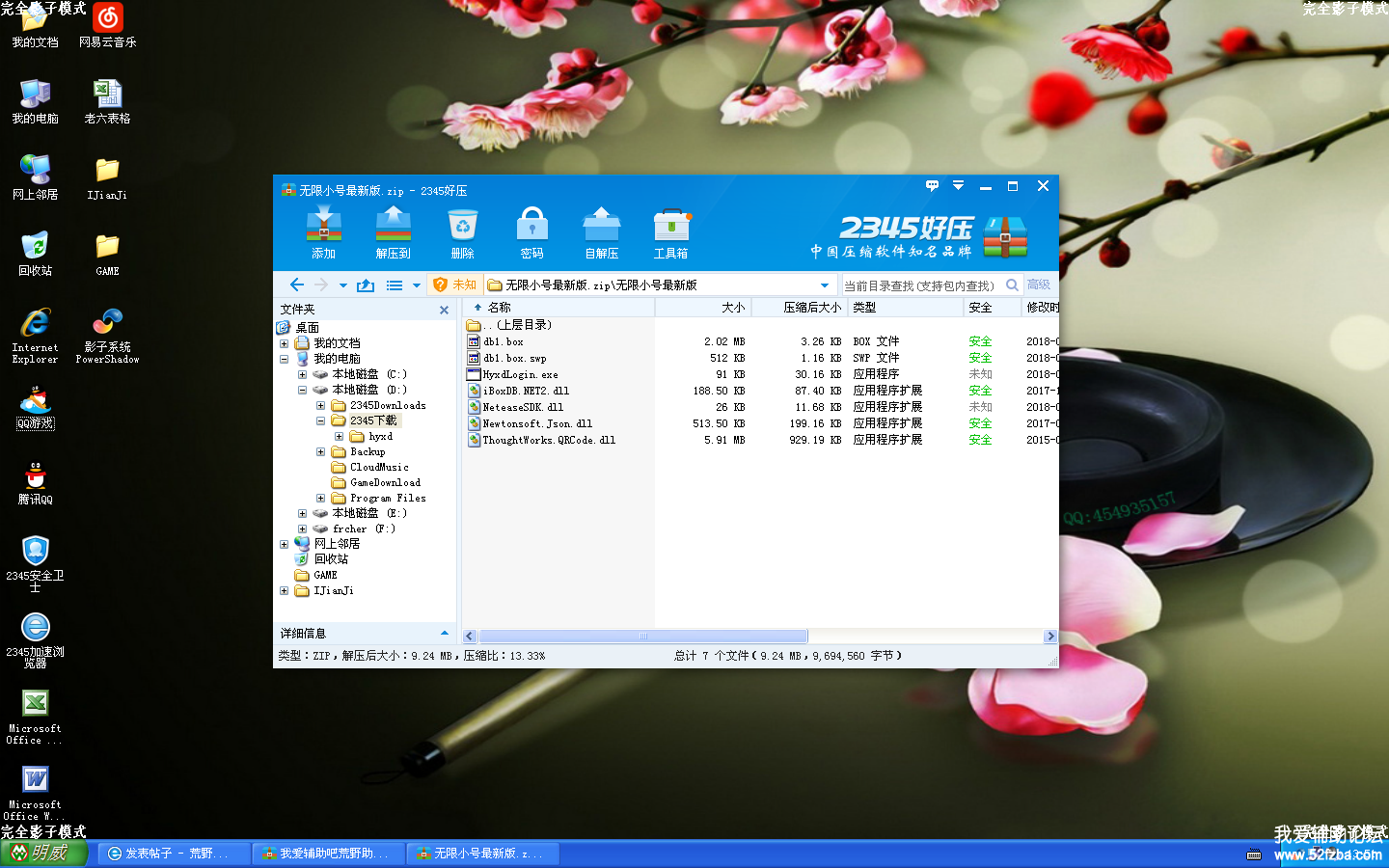Click 高级 advanced search link
The image size is (1389, 868).
(1039, 285)
